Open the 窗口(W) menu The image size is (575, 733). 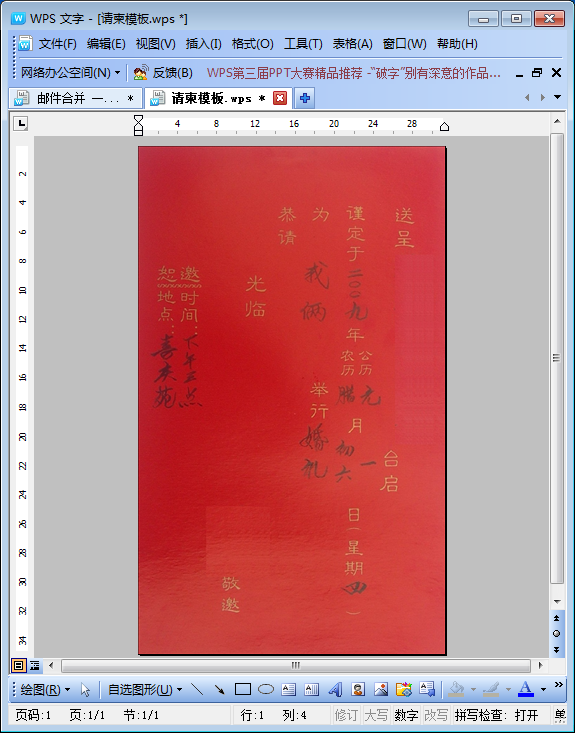(x=404, y=44)
